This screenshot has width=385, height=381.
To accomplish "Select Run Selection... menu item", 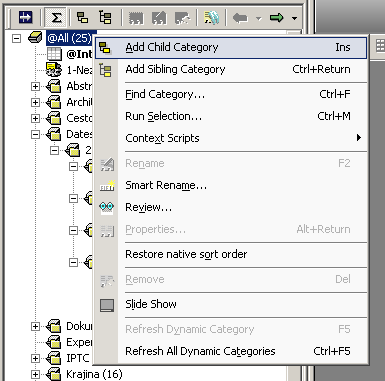I will click(231, 116).
